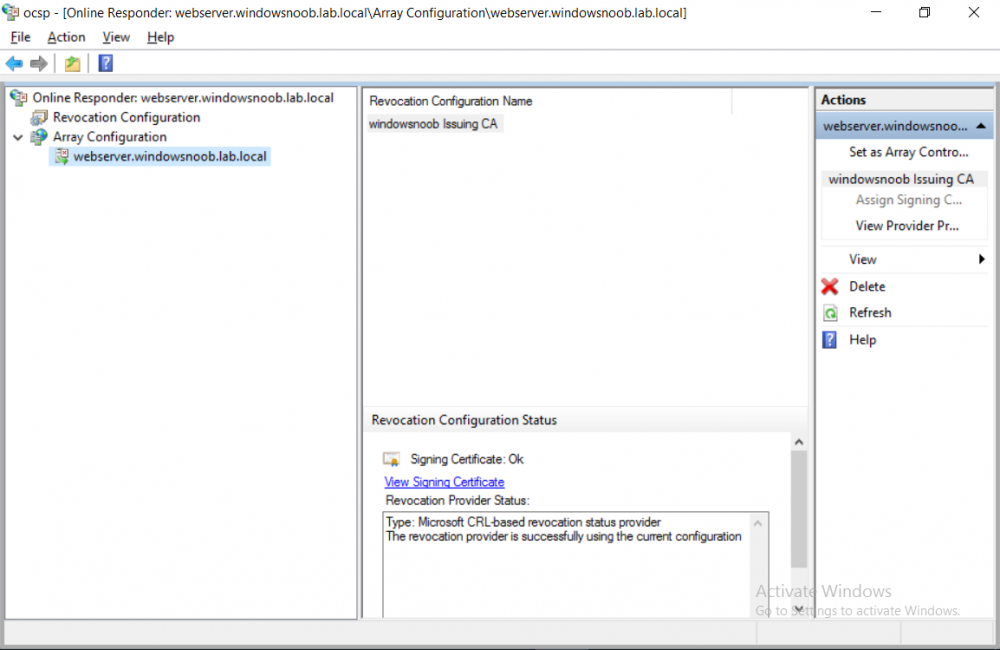
Task: Click the Up One Level folder icon
Action: pyautogui.click(x=72, y=63)
